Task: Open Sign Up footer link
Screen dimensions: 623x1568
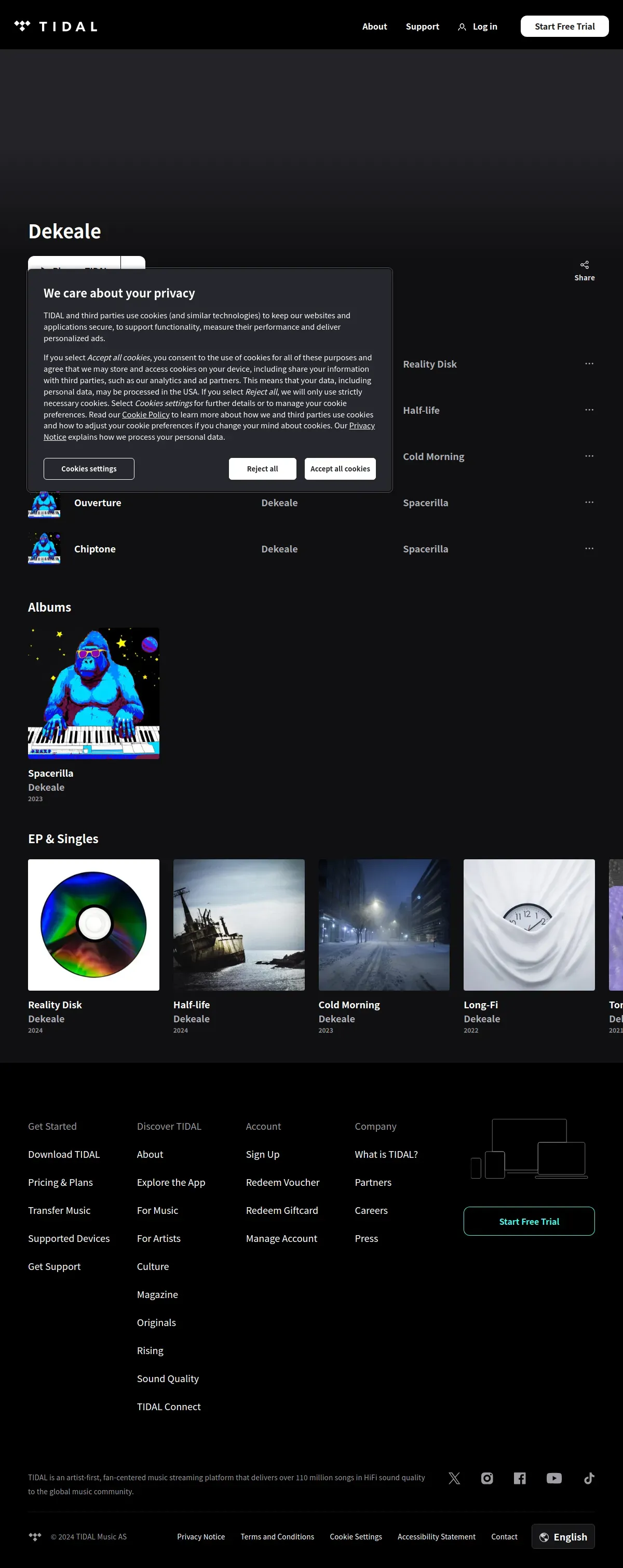Action: [262, 1154]
